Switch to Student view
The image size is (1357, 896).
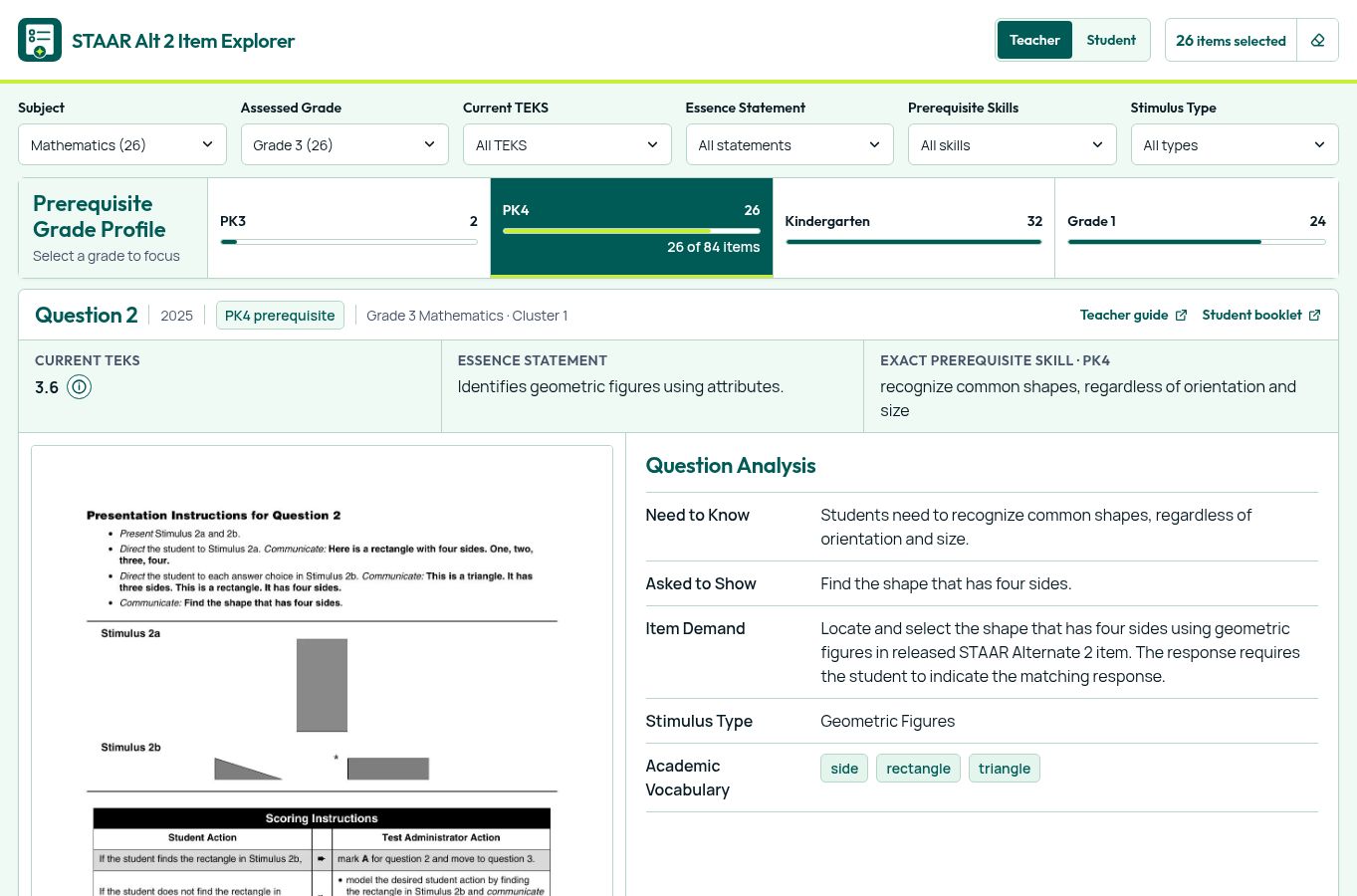pyautogui.click(x=1111, y=40)
